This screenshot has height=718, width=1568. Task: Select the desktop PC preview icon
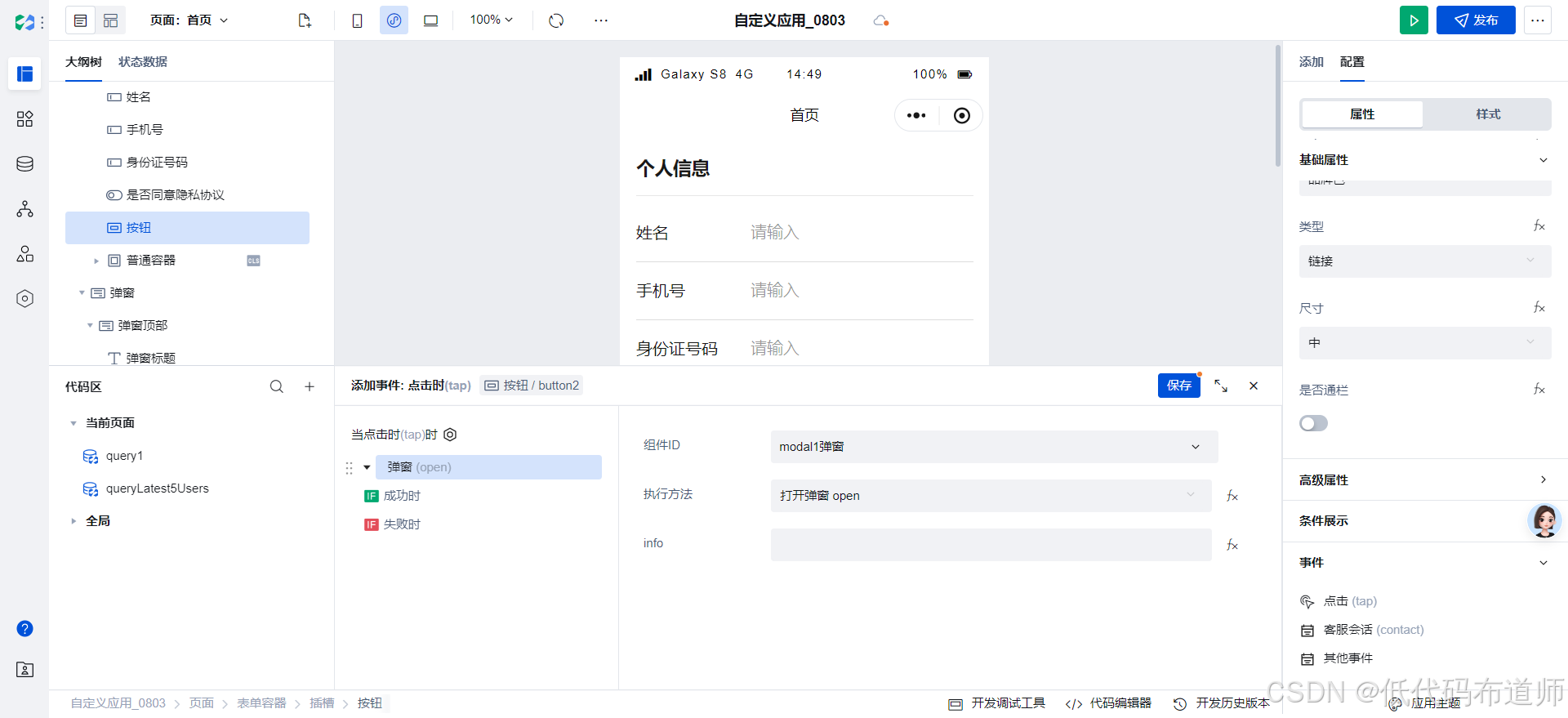point(430,20)
